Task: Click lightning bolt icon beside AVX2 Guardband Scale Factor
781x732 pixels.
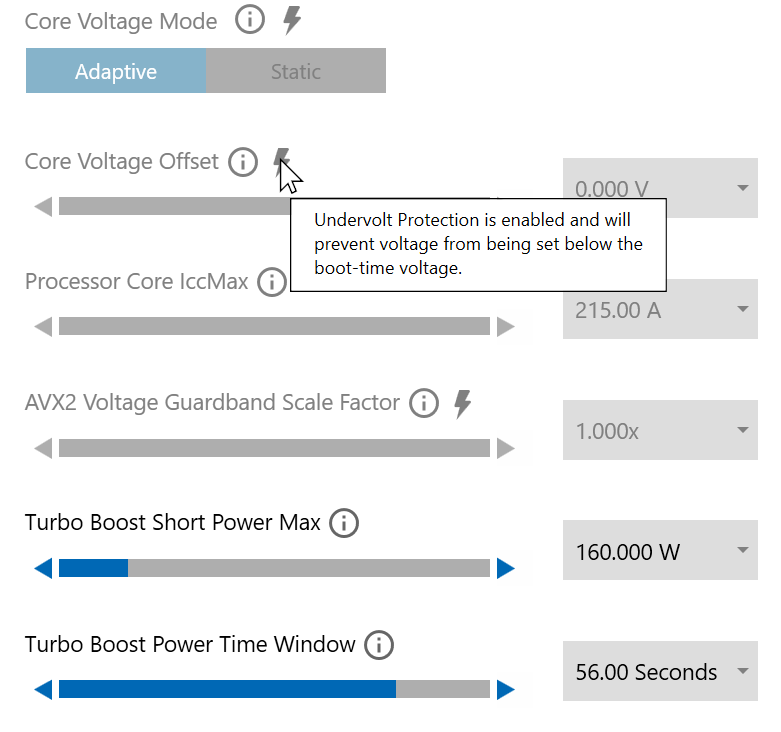Action: click(x=462, y=403)
